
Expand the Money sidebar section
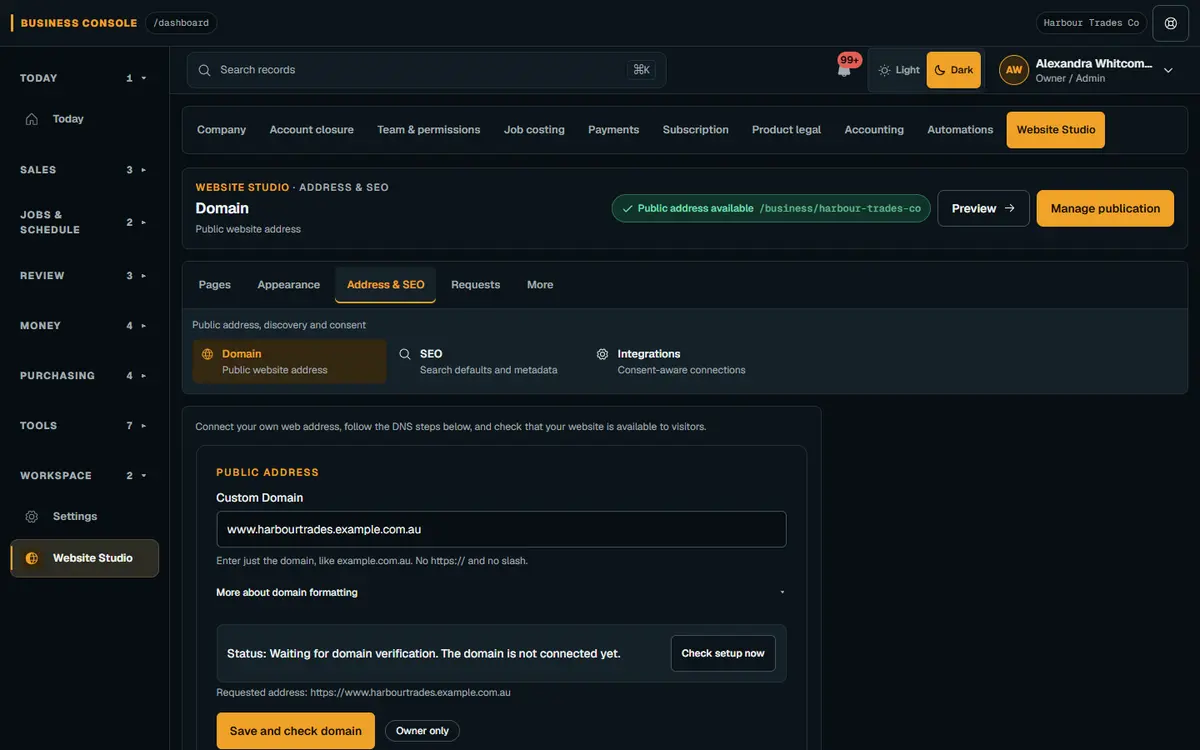tap(84, 326)
